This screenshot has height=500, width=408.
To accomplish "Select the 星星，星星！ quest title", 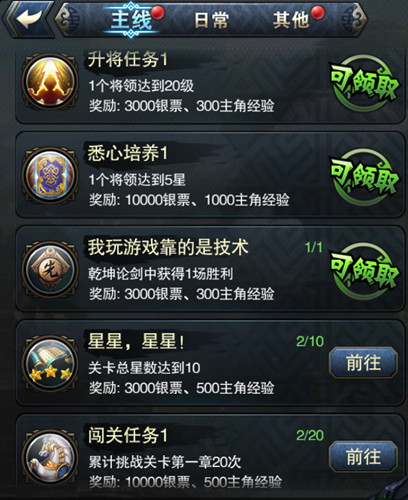I will (135, 341).
